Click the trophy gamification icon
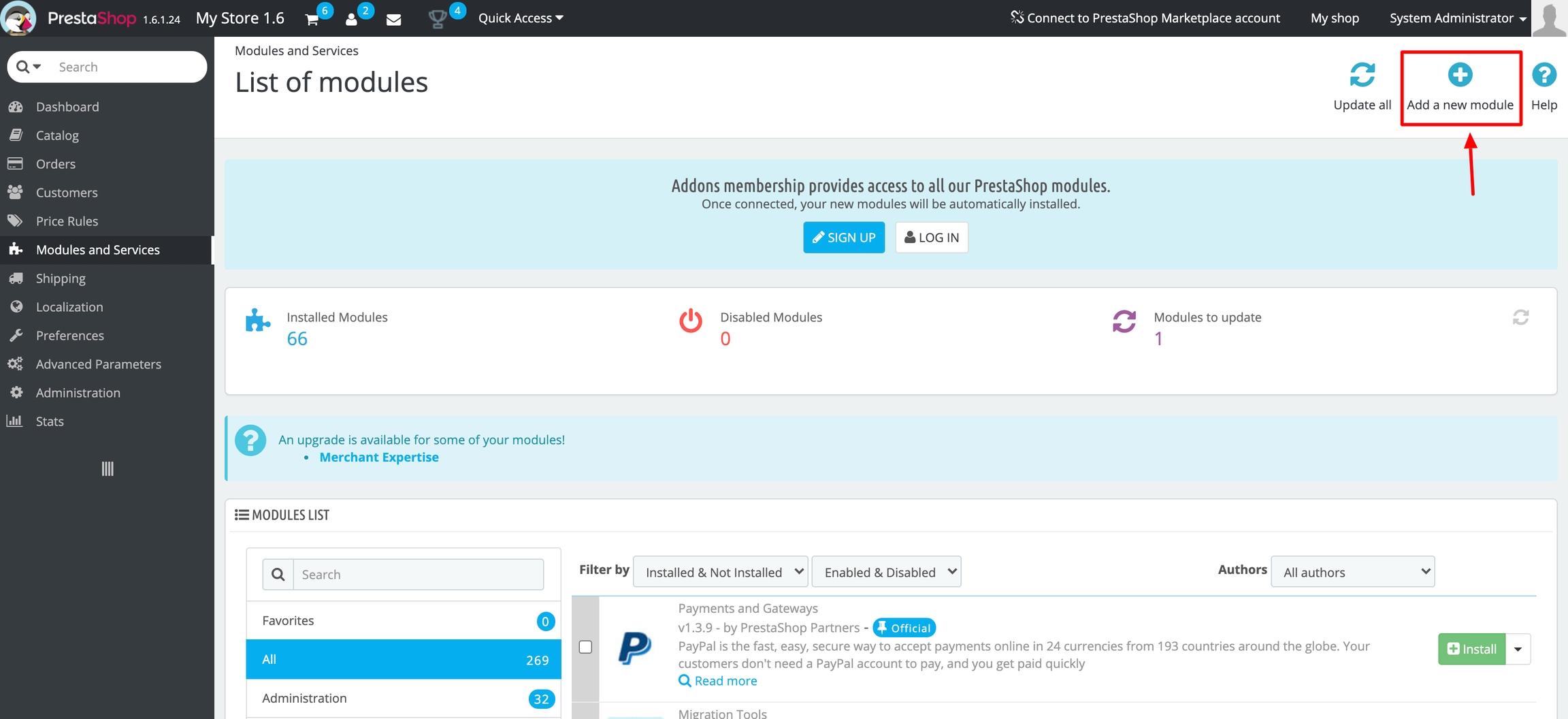1568x719 pixels. click(x=437, y=19)
